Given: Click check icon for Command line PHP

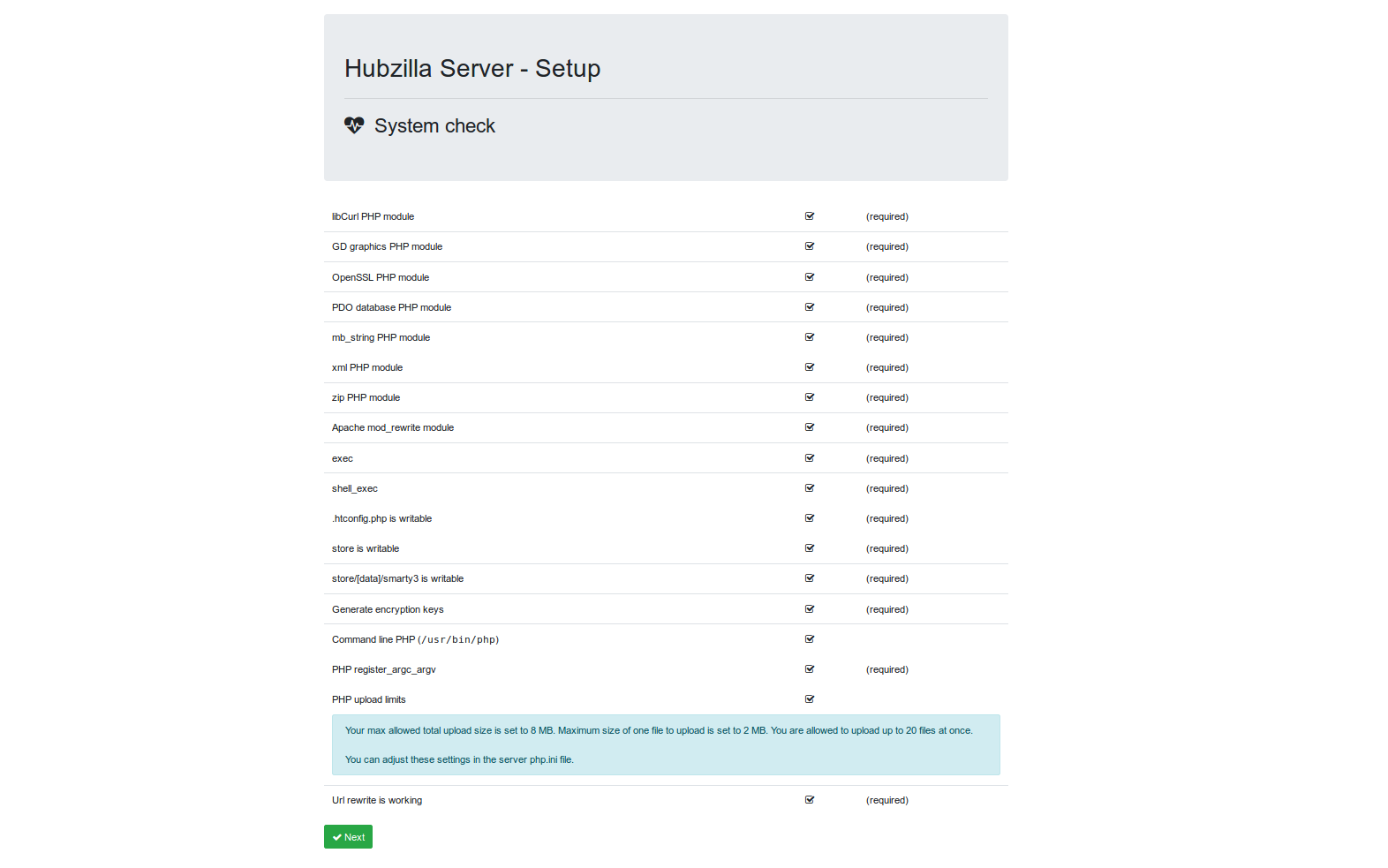Looking at the screenshot, I should [810, 639].
